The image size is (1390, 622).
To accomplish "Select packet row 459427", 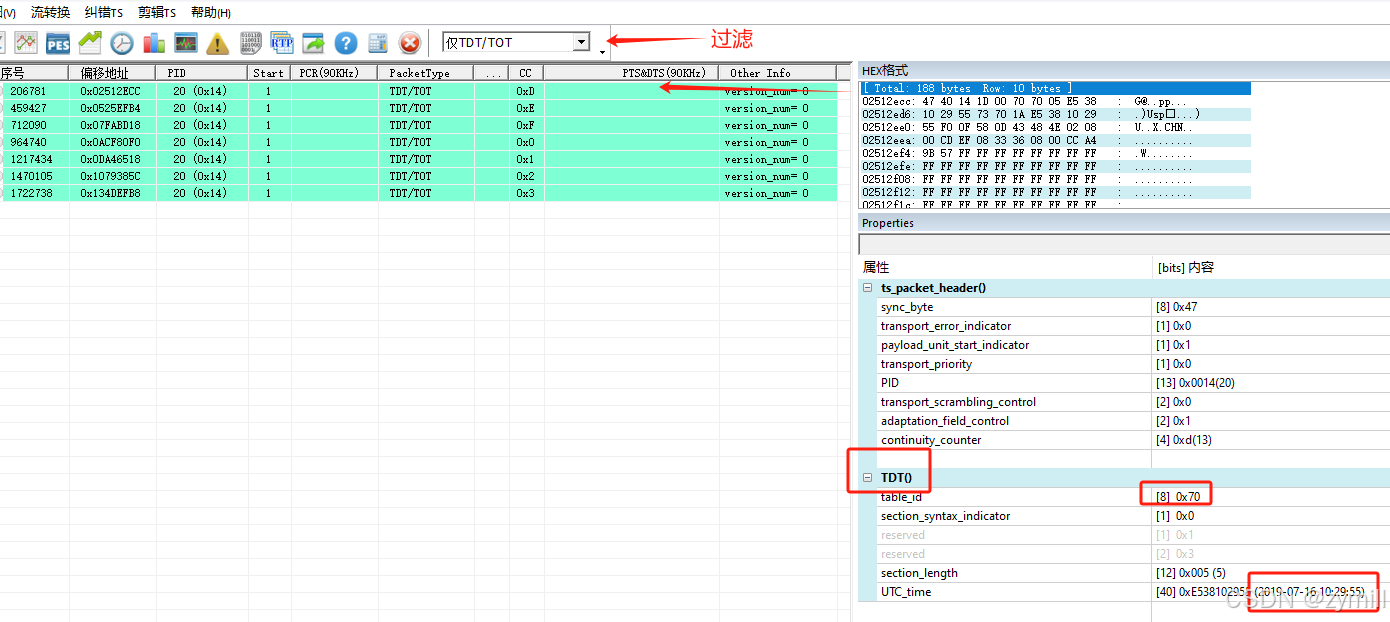I will click(x=419, y=108).
